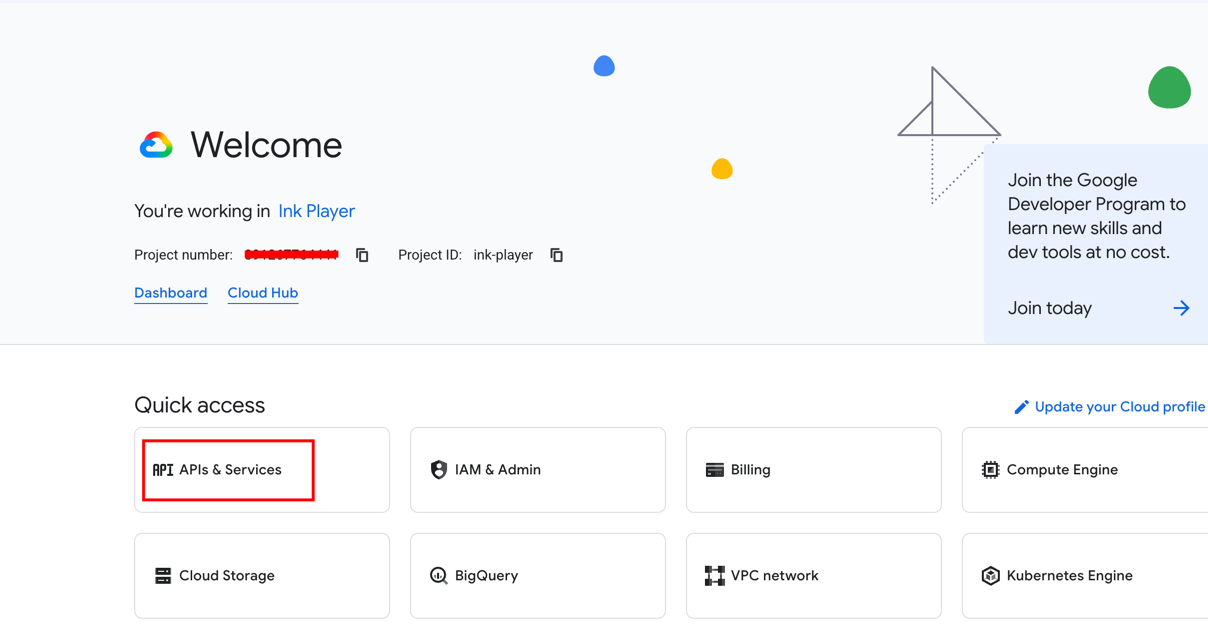Open the Kubernetes Engine card
1208x632 pixels.
[1085, 576]
